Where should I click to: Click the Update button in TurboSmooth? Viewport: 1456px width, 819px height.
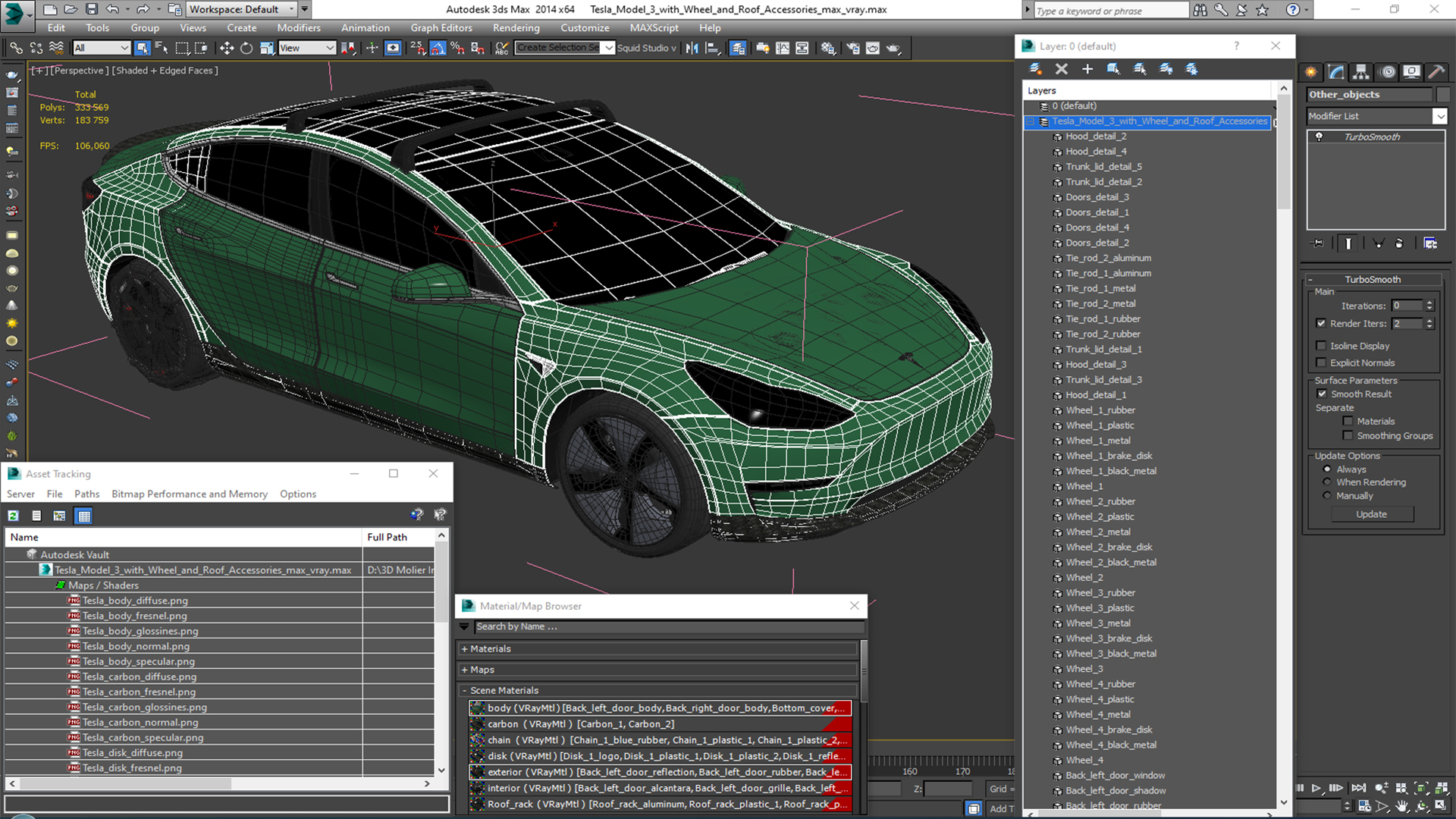[1372, 515]
